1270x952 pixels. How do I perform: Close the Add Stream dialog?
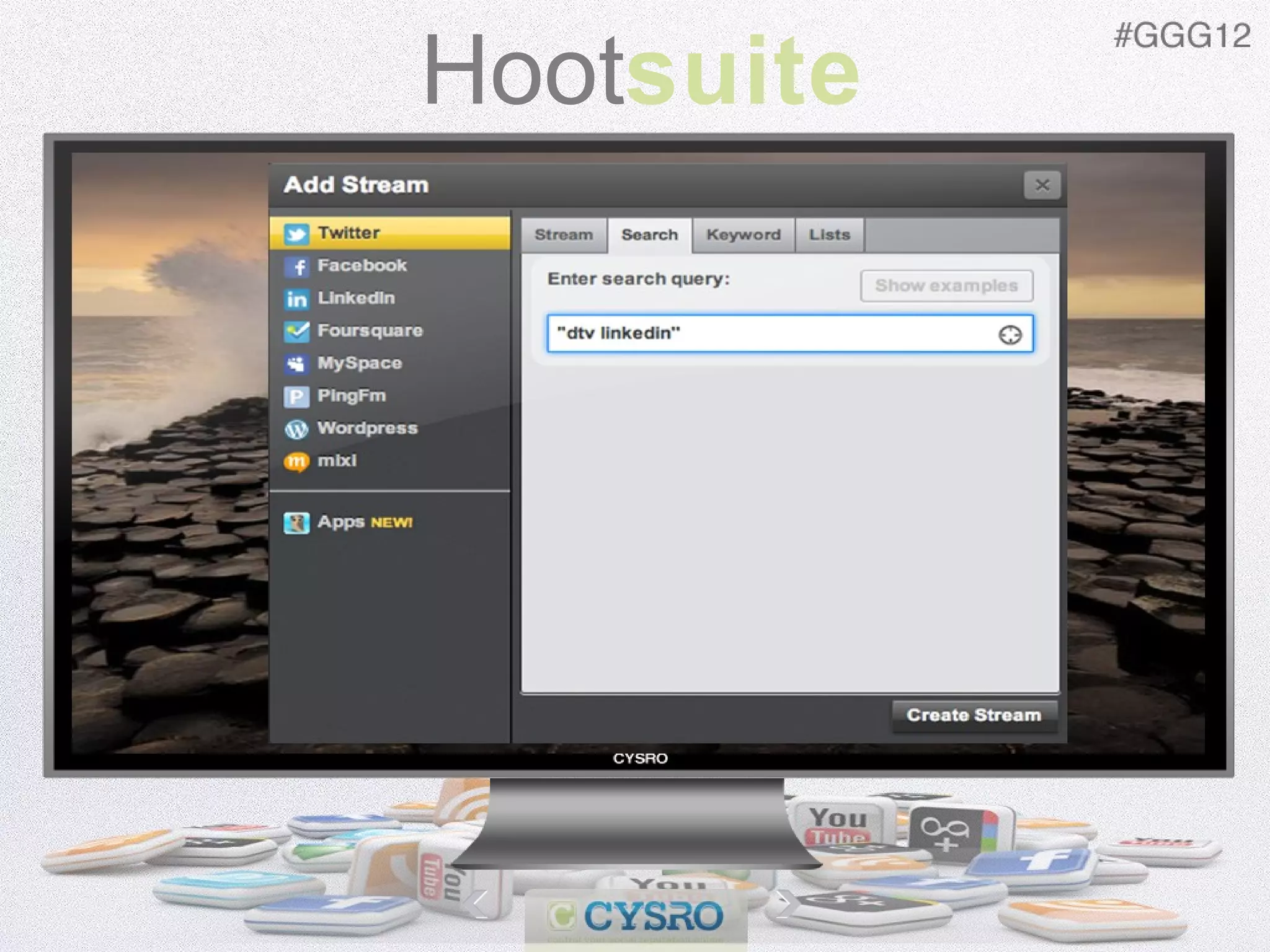(1042, 185)
